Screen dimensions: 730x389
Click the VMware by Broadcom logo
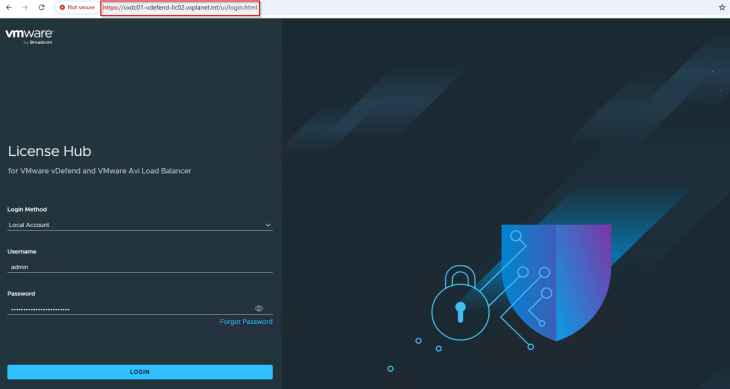pos(29,37)
